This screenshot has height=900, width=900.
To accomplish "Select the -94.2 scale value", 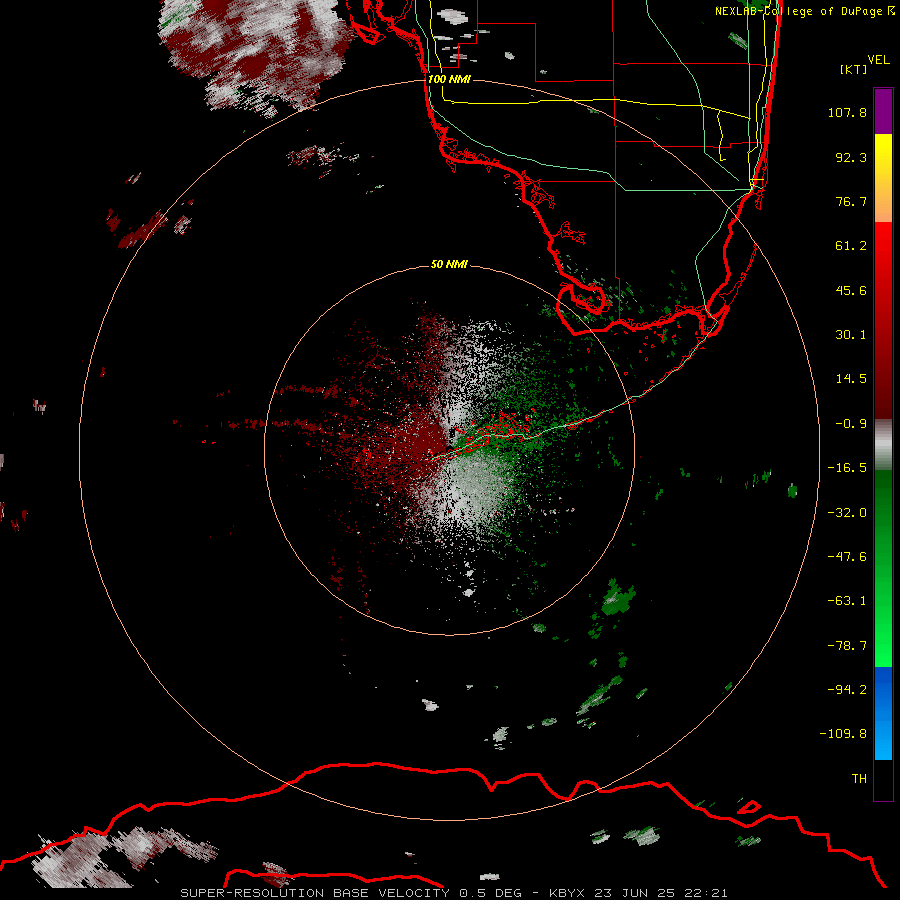I will [x=847, y=690].
